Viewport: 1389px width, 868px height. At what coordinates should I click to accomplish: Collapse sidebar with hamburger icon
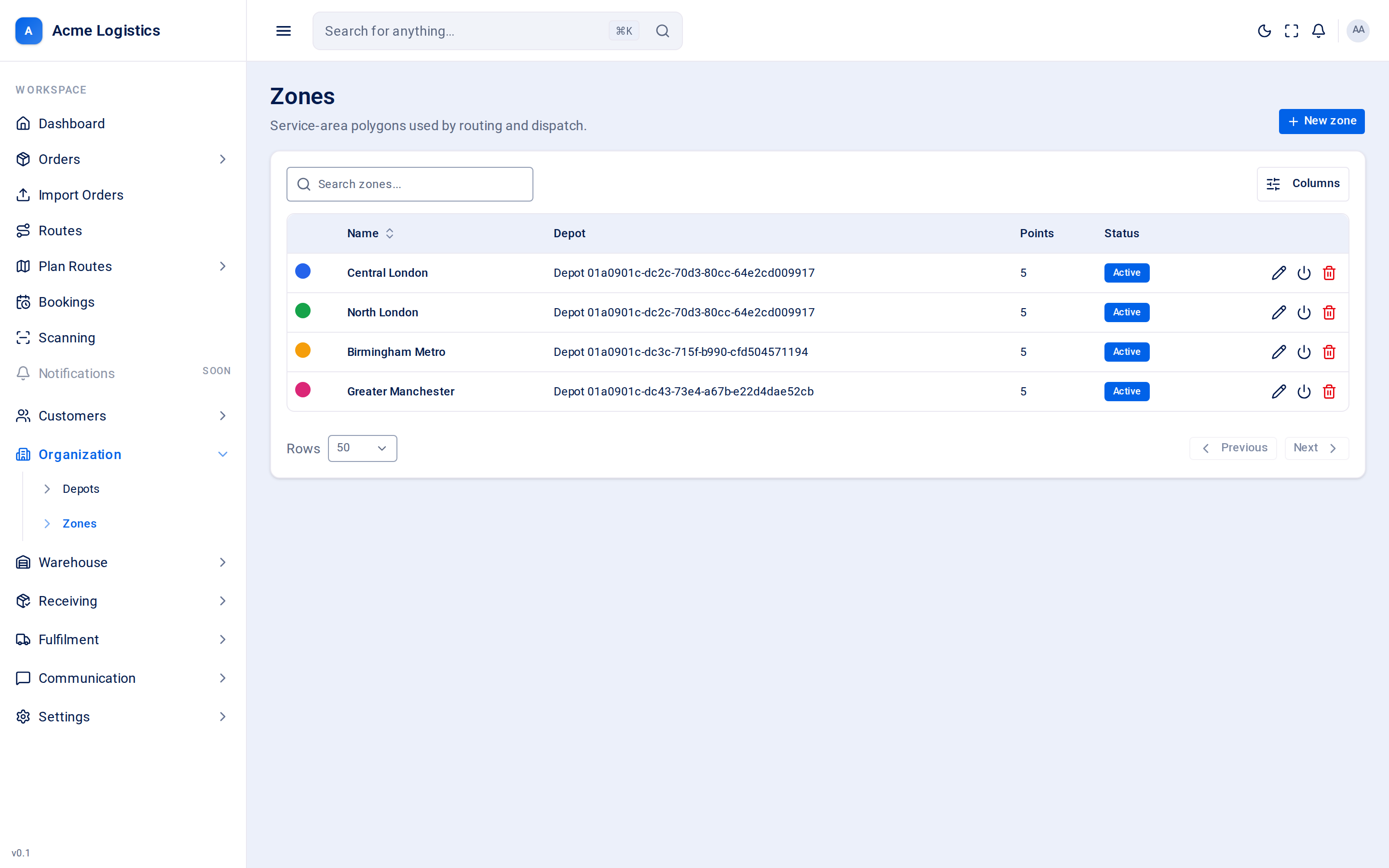[284, 31]
